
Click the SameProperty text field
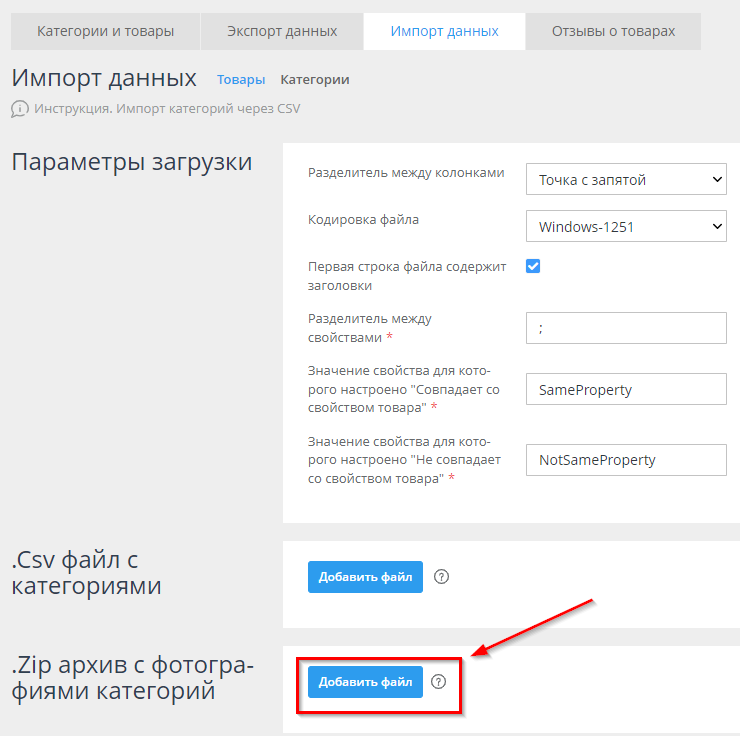coord(625,390)
